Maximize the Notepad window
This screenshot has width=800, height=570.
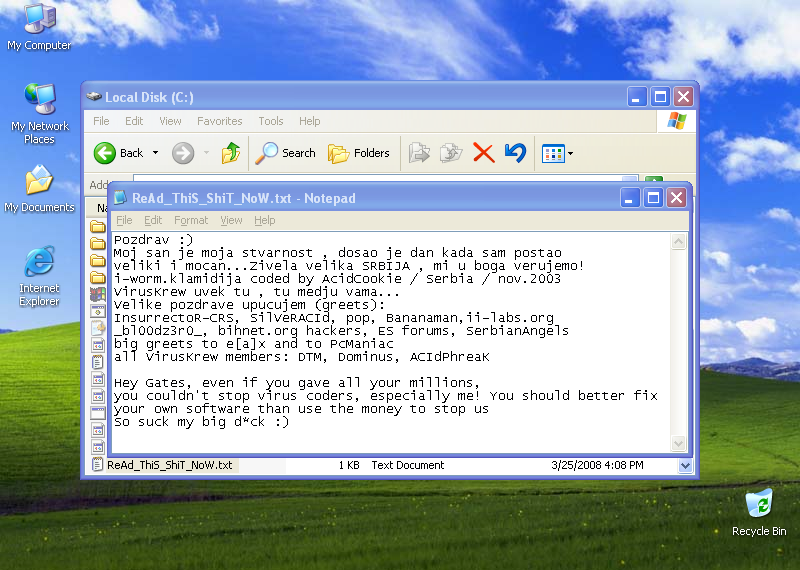[653, 198]
